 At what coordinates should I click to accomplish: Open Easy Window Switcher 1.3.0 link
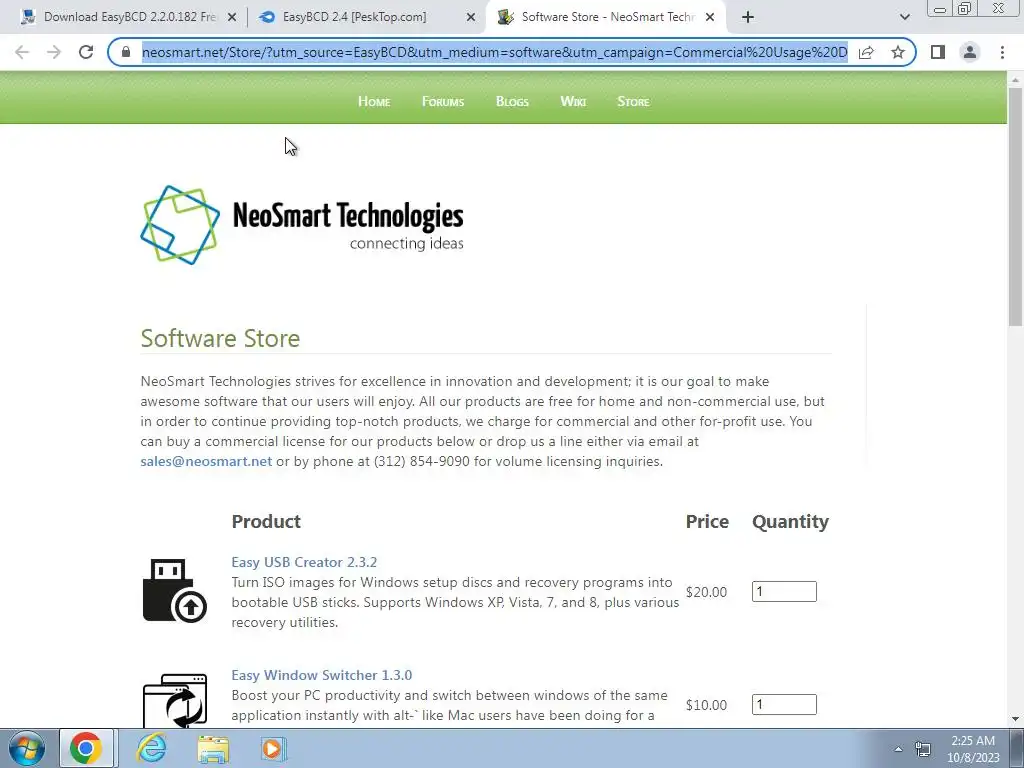point(321,675)
